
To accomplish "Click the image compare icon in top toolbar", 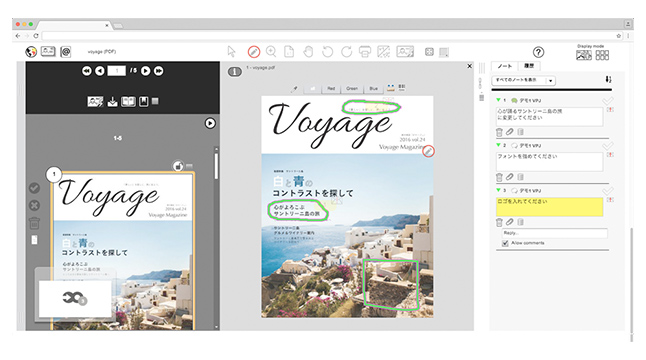I will click(405, 52).
